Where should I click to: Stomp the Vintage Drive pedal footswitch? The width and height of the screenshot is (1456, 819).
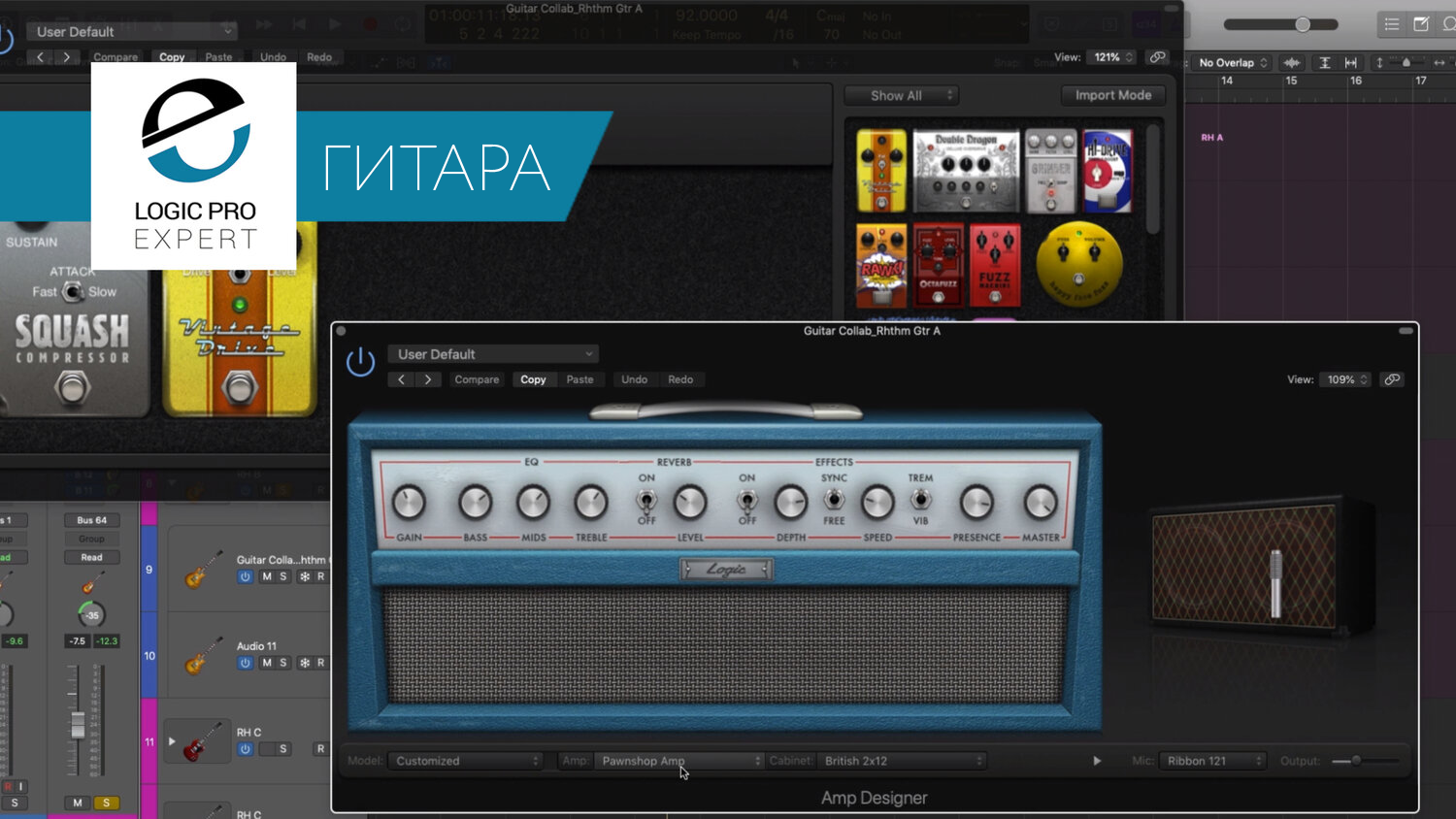[240, 389]
